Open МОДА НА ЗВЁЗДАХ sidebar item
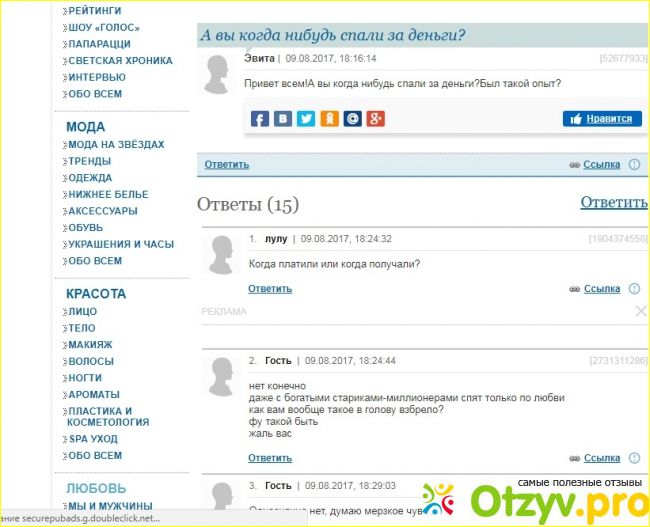The image size is (650, 527). tap(115, 145)
